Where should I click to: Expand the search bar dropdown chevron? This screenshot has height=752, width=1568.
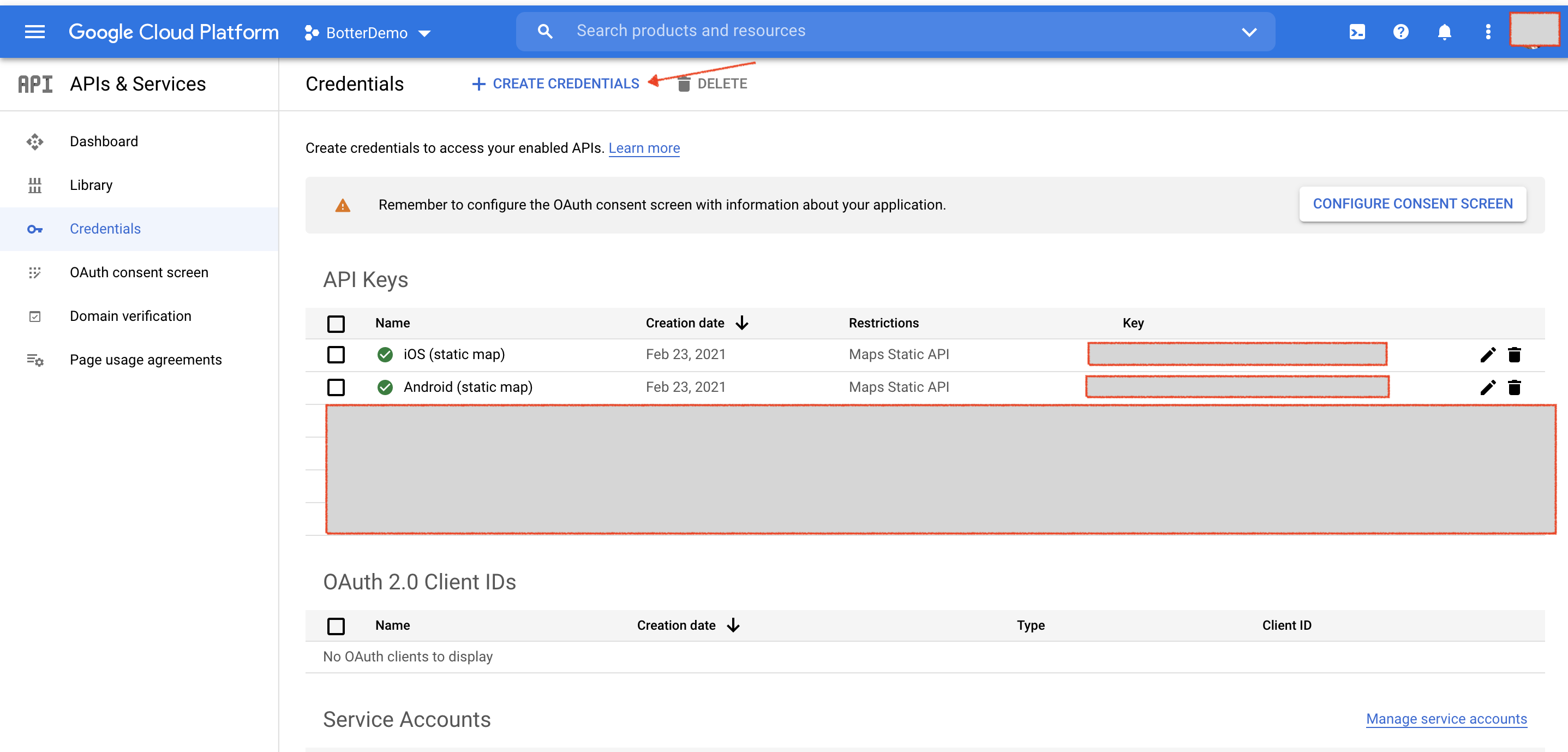(x=1248, y=32)
